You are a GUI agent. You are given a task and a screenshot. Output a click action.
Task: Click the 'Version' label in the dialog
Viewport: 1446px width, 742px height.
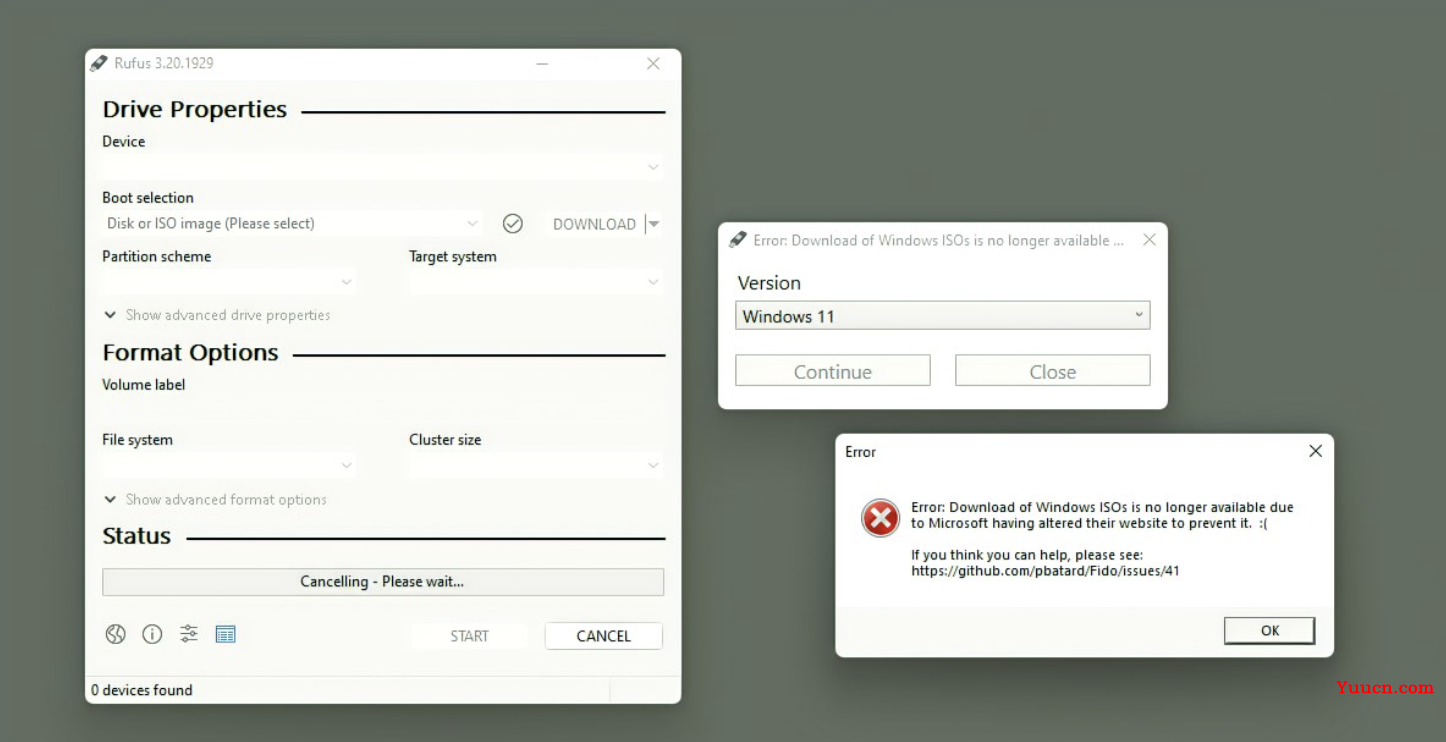coord(769,283)
